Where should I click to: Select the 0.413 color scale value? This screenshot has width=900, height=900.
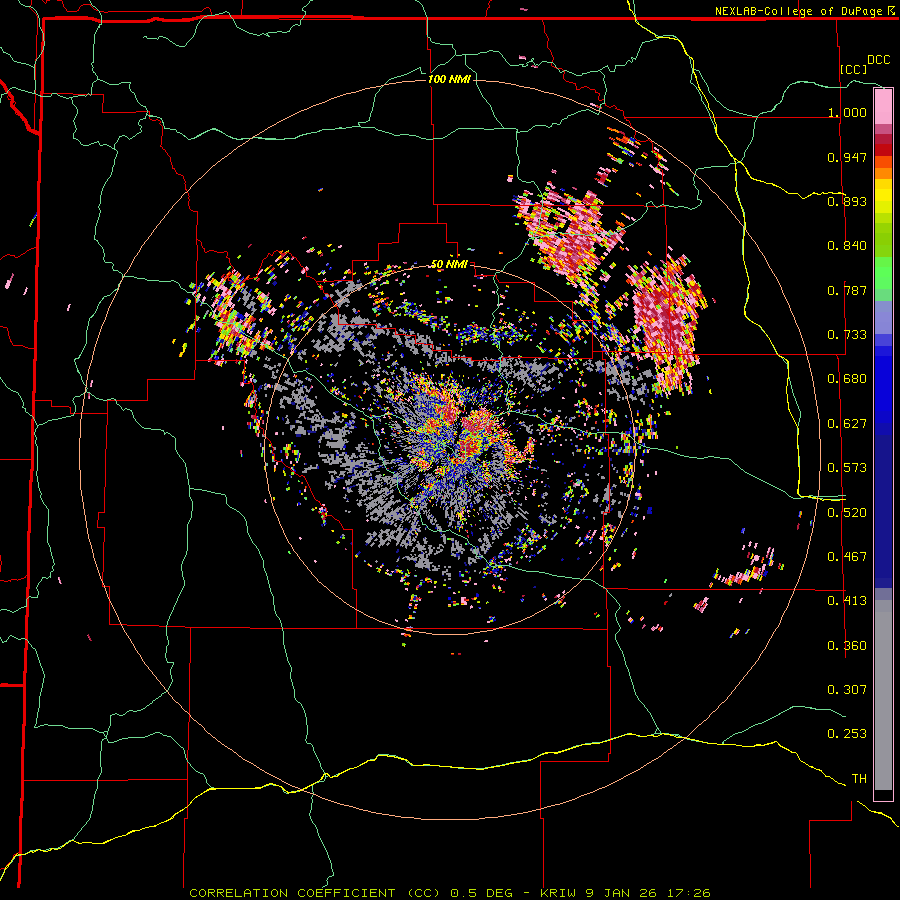pos(847,601)
